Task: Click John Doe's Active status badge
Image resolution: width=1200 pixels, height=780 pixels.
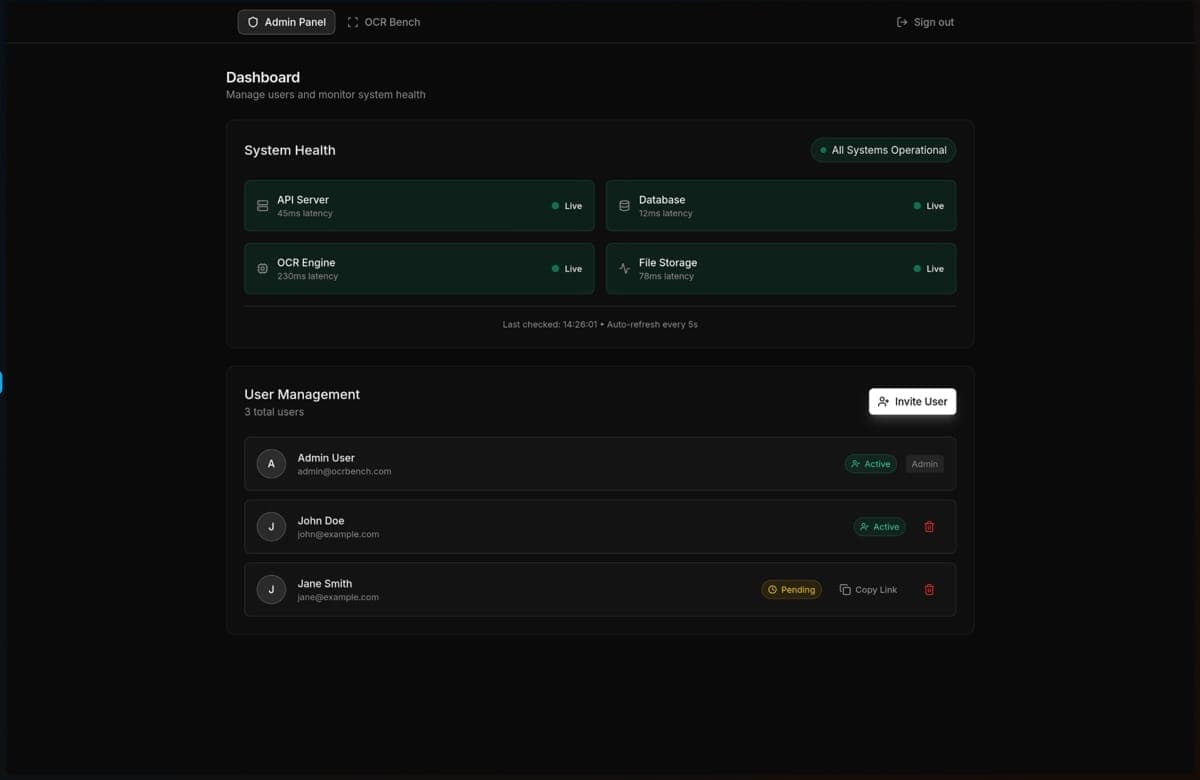Action: click(879, 527)
